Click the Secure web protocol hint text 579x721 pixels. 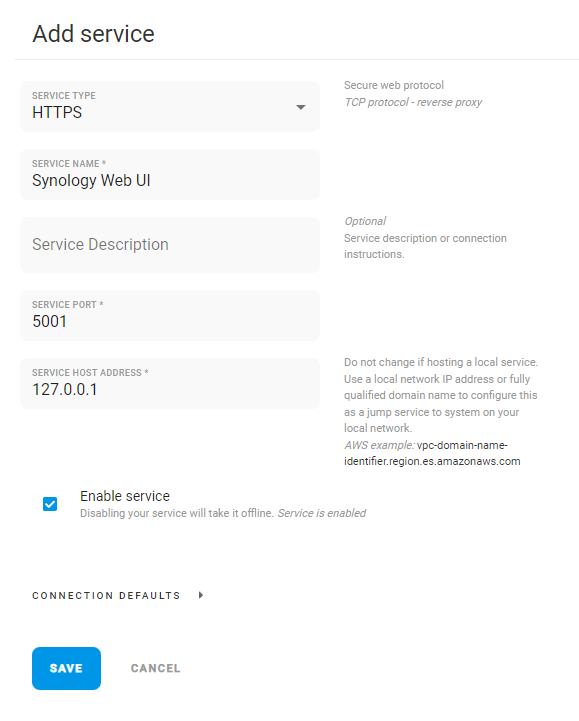[x=394, y=85]
